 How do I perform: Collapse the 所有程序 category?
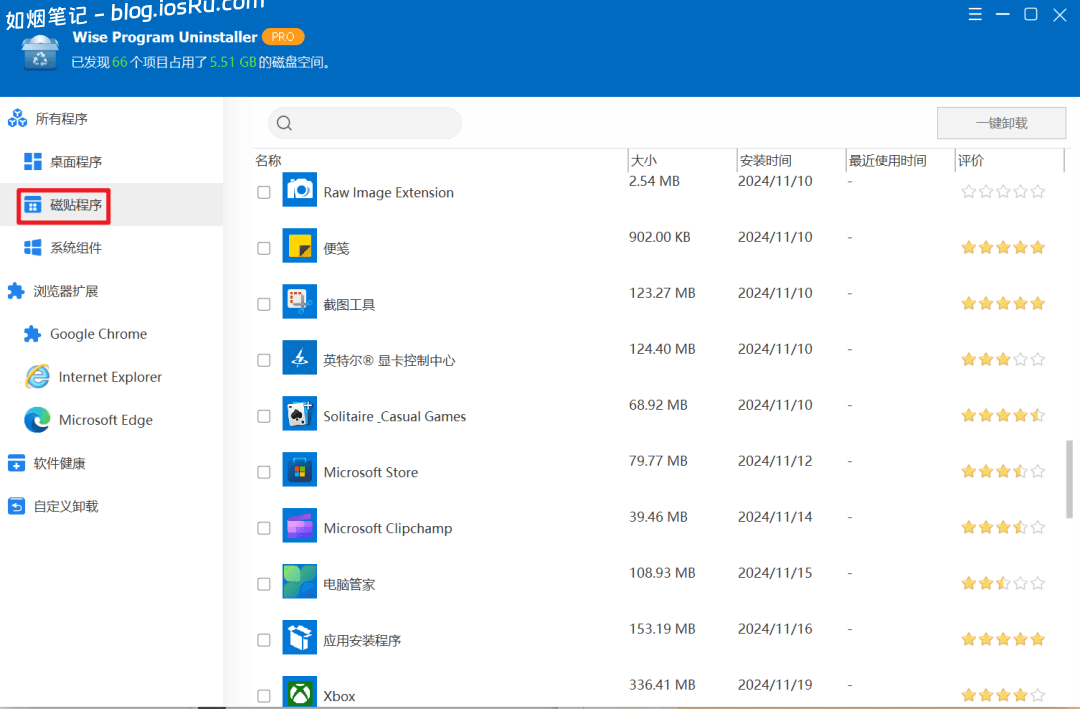[61, 119]
